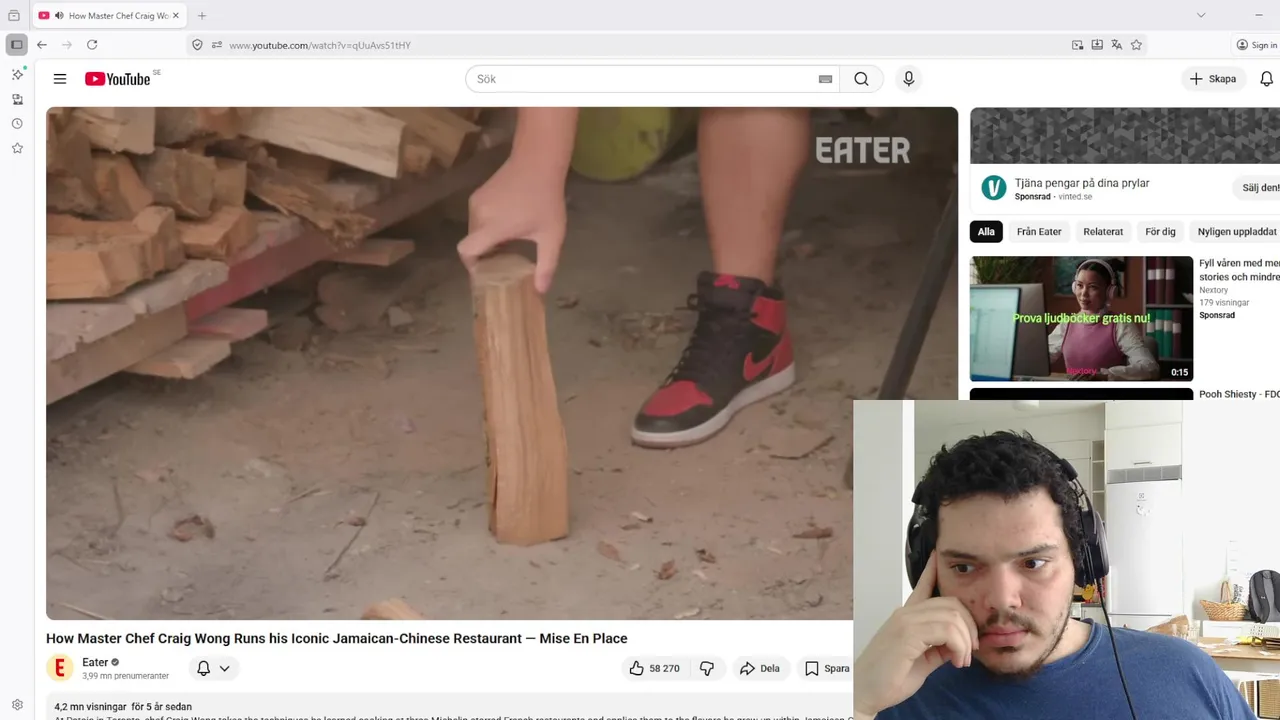Open YouTube notifications bell in header
The width and height of the screenshot is (1280, 720).
[1266, 79]
